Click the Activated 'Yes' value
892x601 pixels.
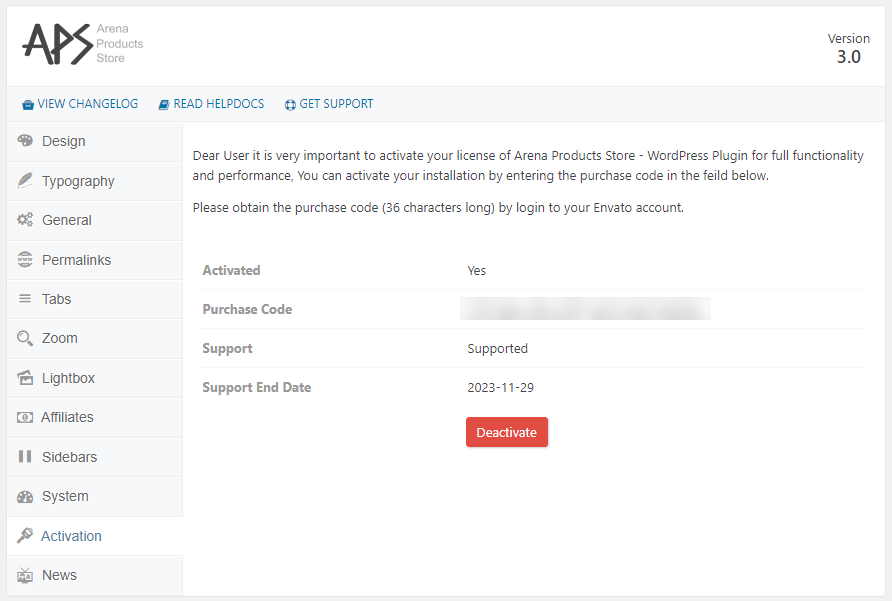[477, 270]
